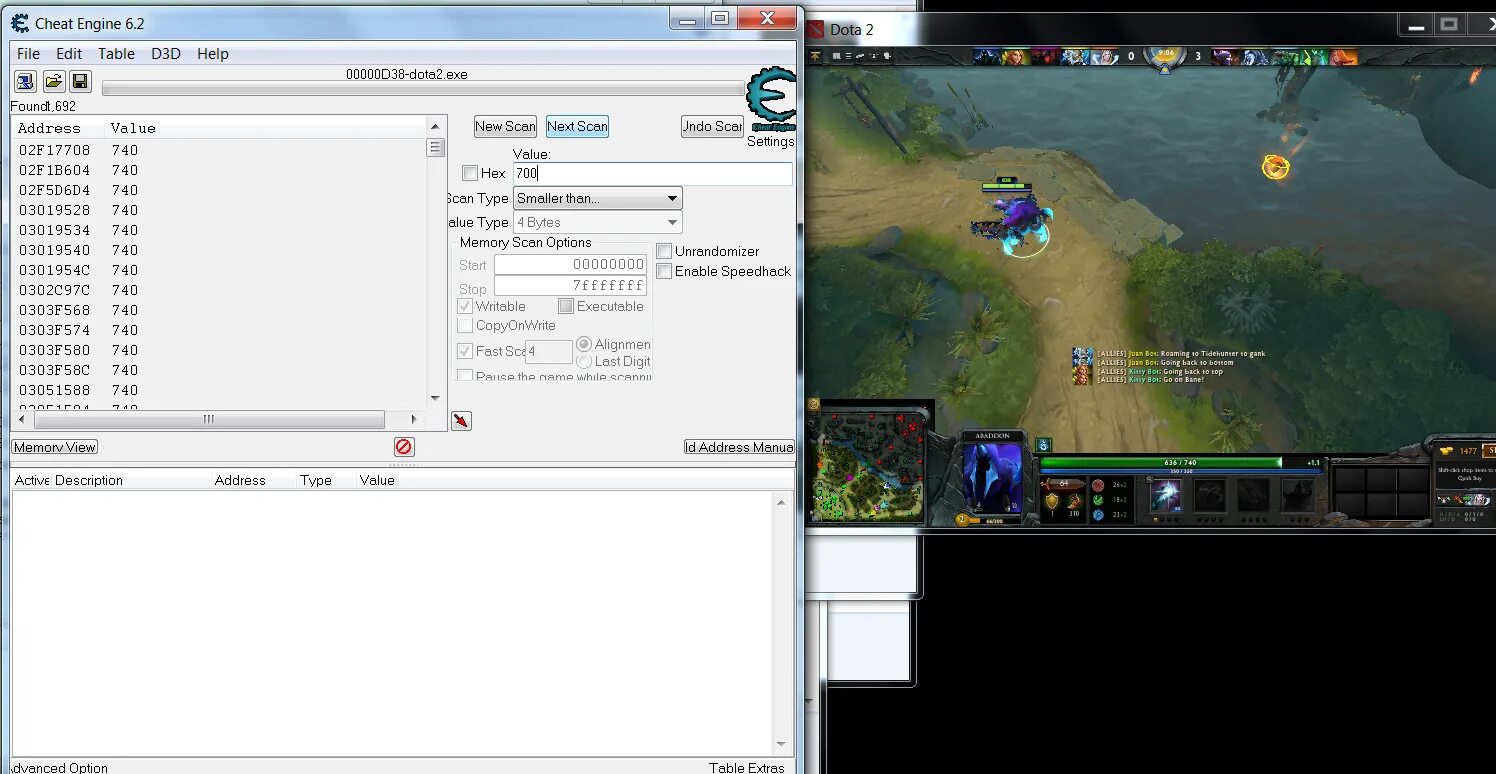Click the intelligence attribute icon

pos(1098,515)
